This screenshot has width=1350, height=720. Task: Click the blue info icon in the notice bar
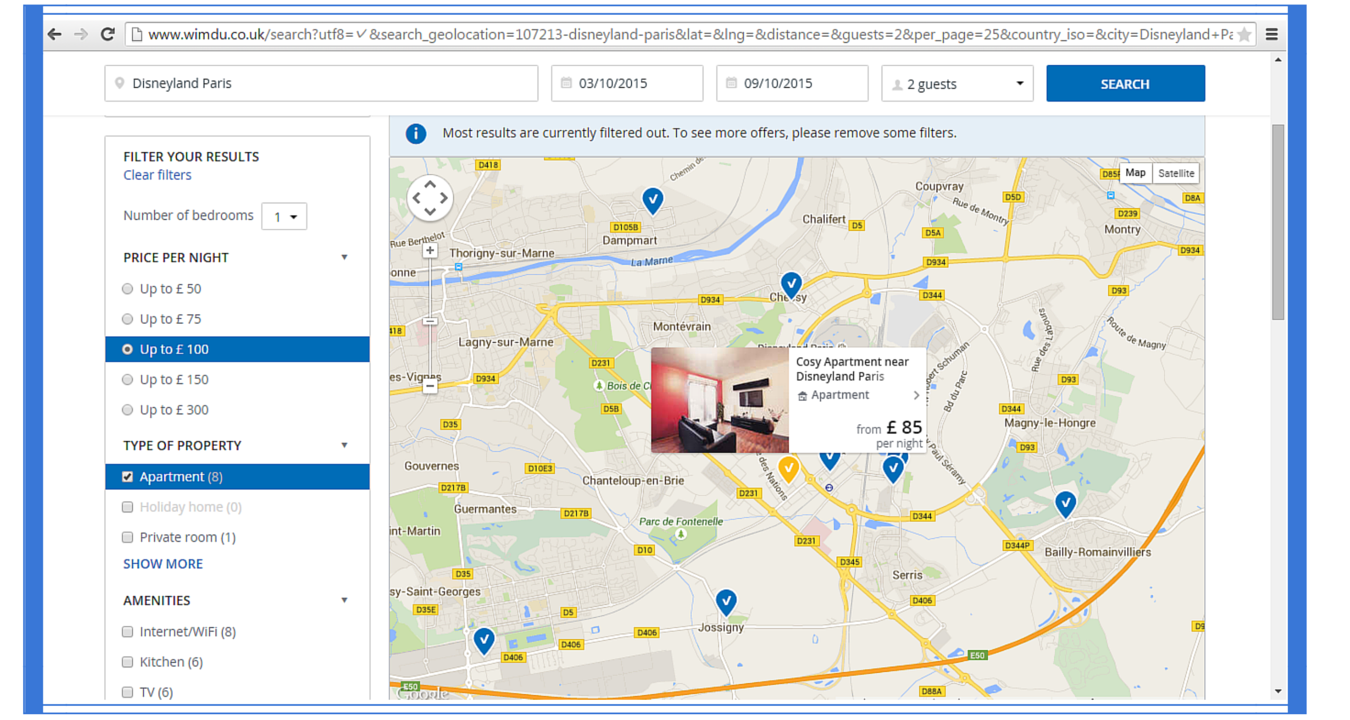[x=416, y=133]
